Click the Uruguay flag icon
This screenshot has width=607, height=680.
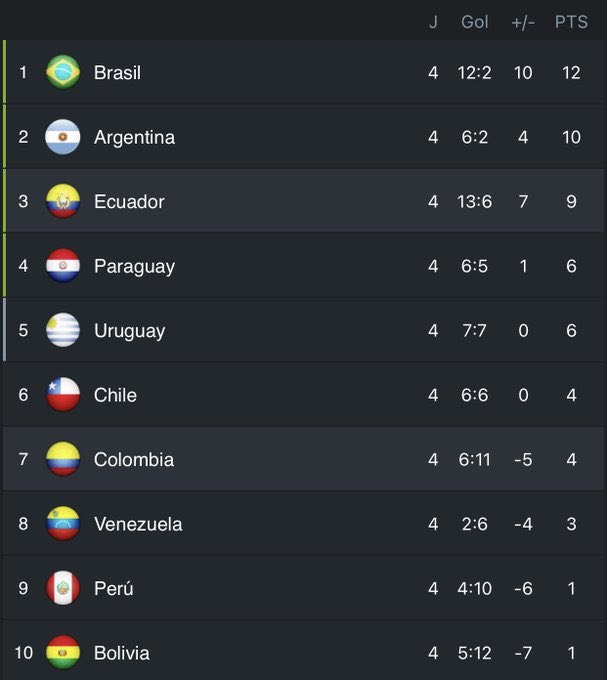pos(63,330)
